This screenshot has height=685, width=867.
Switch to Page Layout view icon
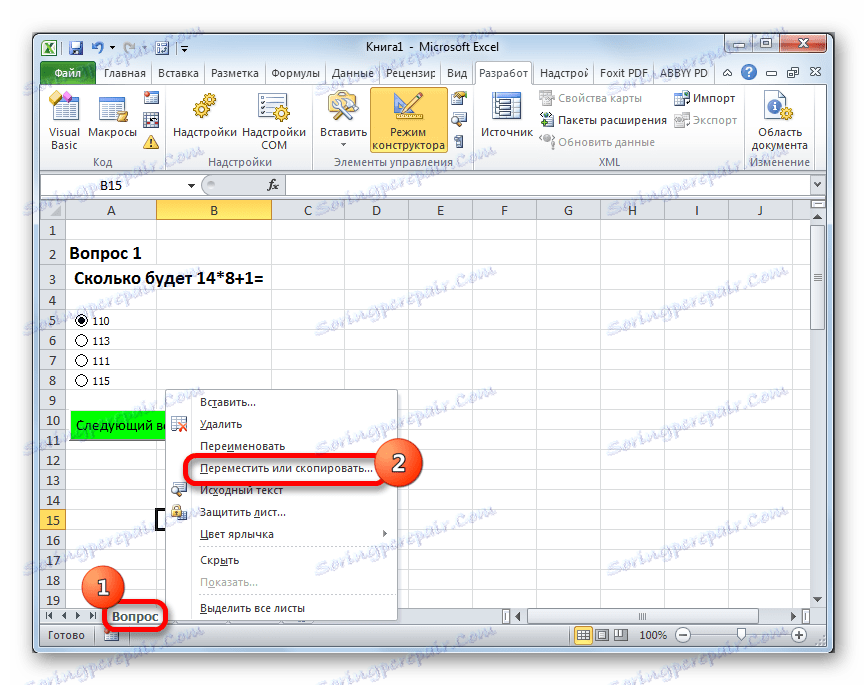click(x=602, y=635)
